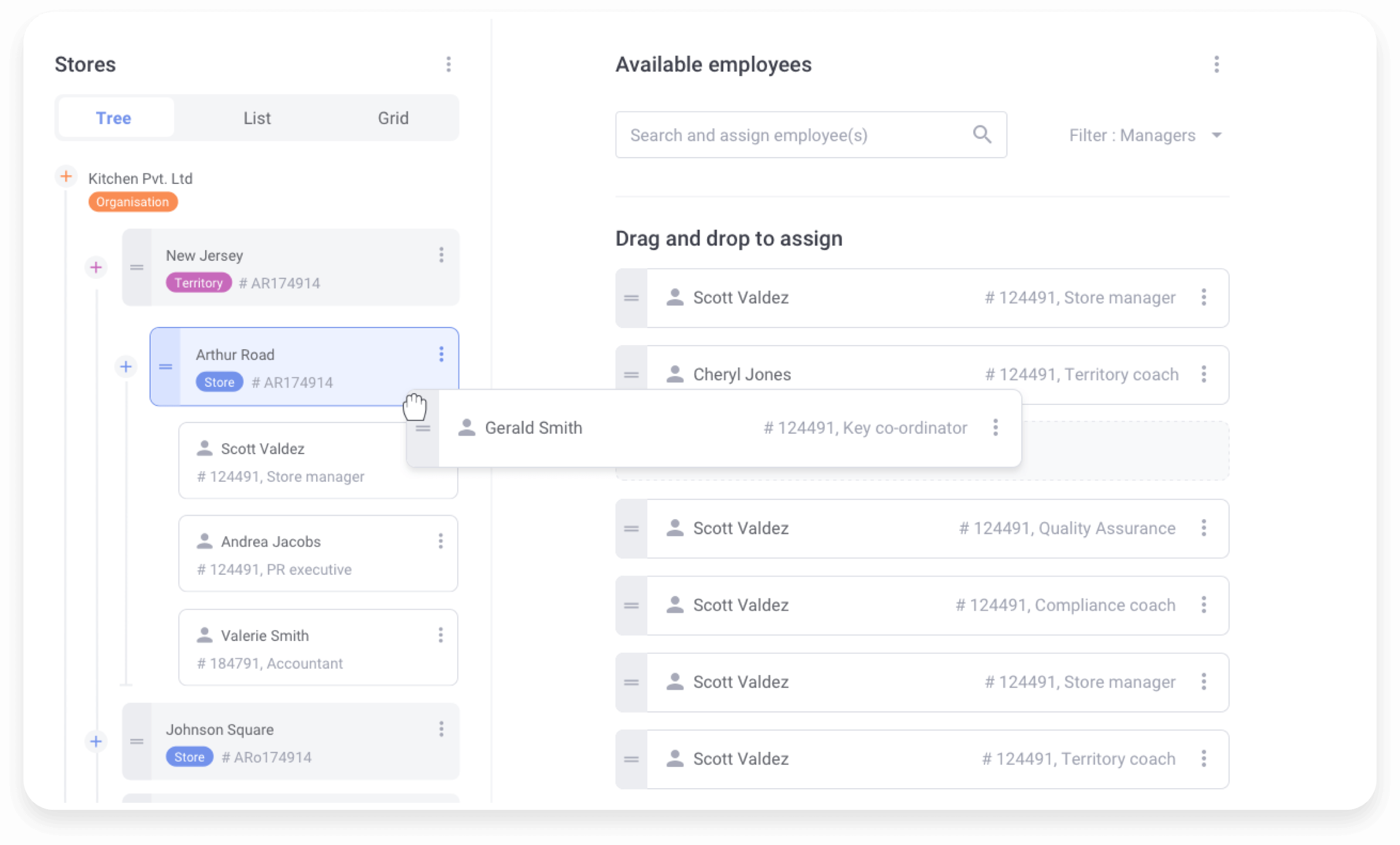This screenshot has height=845, width=1400.
Task: Expand Johnson Square store node
Action: (x=96, y=741)
